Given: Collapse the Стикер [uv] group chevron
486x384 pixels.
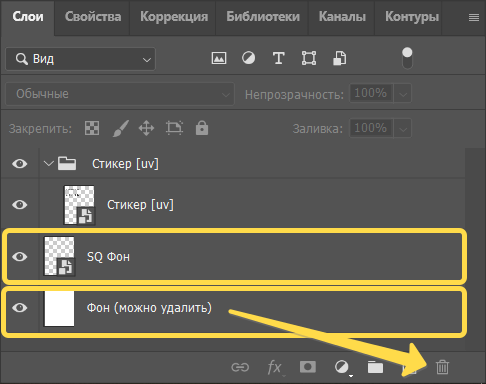Looking at the screenshot, I should 49,164.
